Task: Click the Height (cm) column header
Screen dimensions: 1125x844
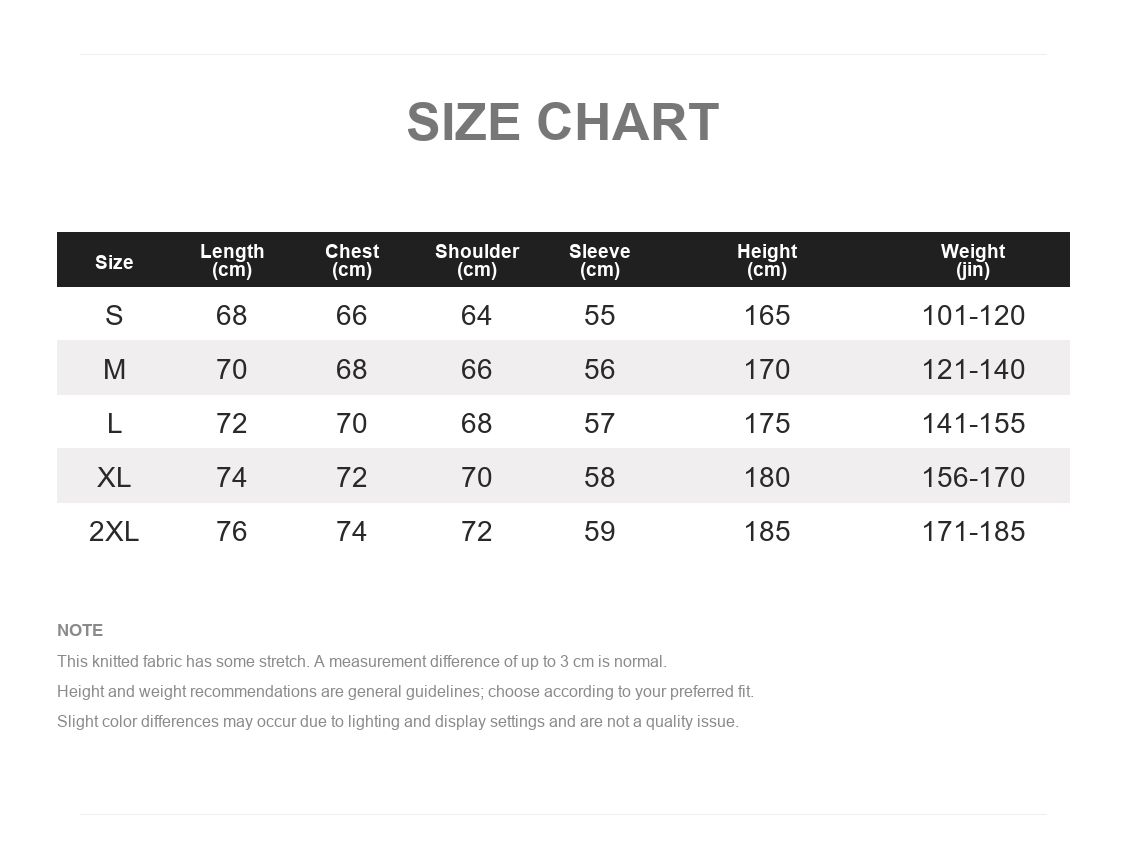Action: [x=767, y=261]
